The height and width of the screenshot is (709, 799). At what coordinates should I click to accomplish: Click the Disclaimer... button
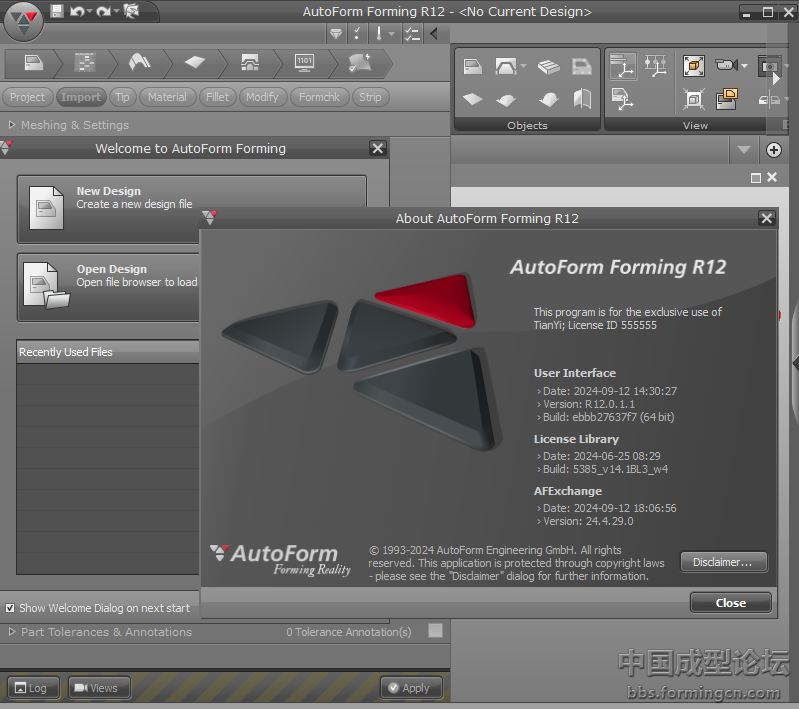(723, 562)
